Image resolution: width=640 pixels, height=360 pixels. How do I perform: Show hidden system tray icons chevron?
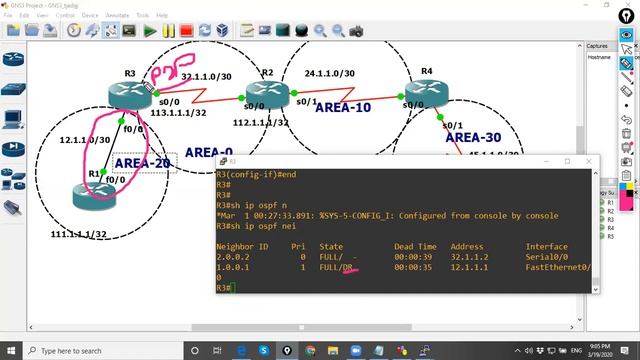(517, 351)
